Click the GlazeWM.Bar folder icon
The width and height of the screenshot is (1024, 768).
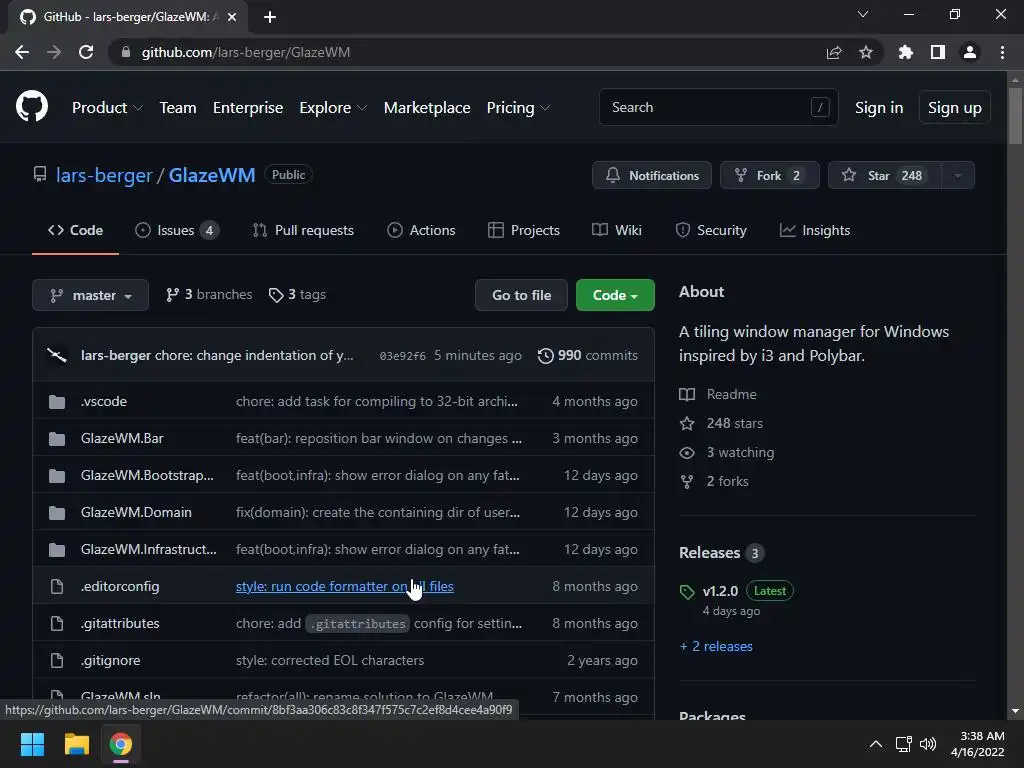[57, 439]
